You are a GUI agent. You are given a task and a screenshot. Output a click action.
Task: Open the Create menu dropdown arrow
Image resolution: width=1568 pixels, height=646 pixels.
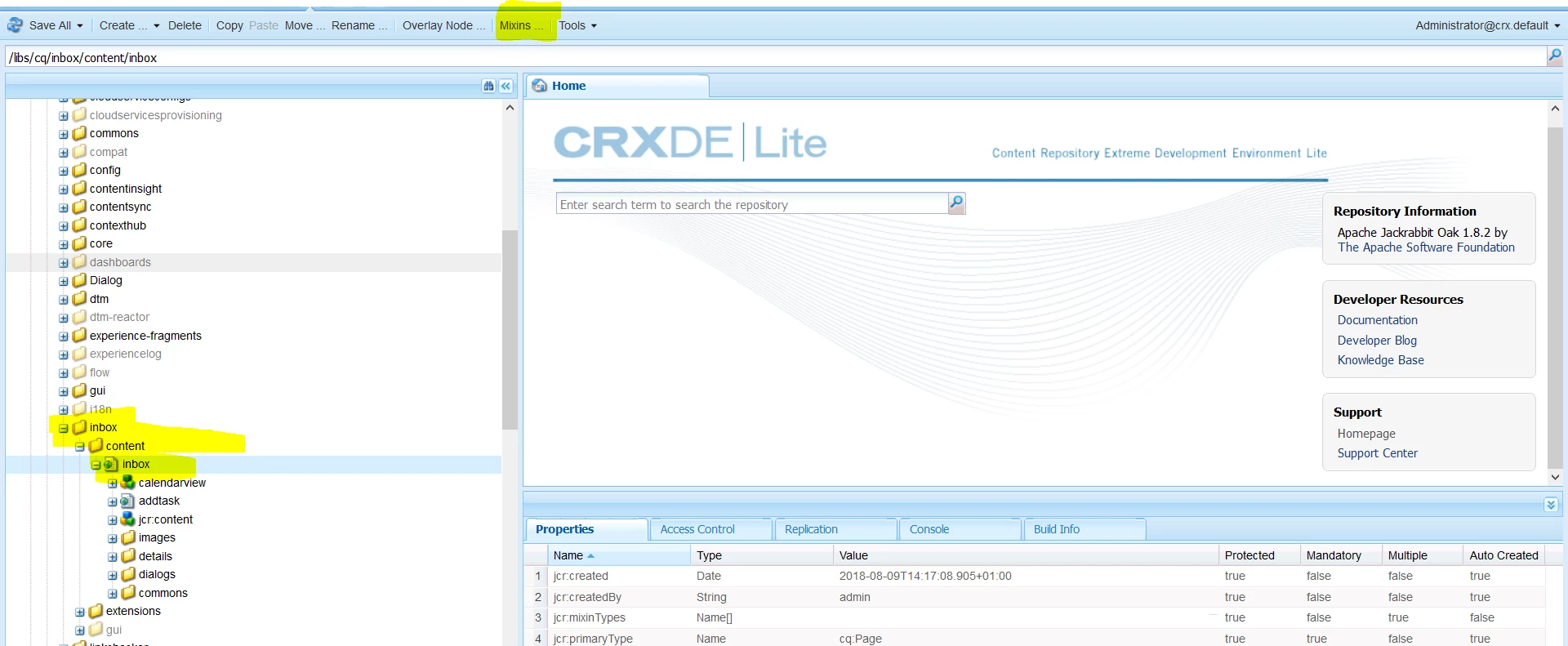(157, 26)
